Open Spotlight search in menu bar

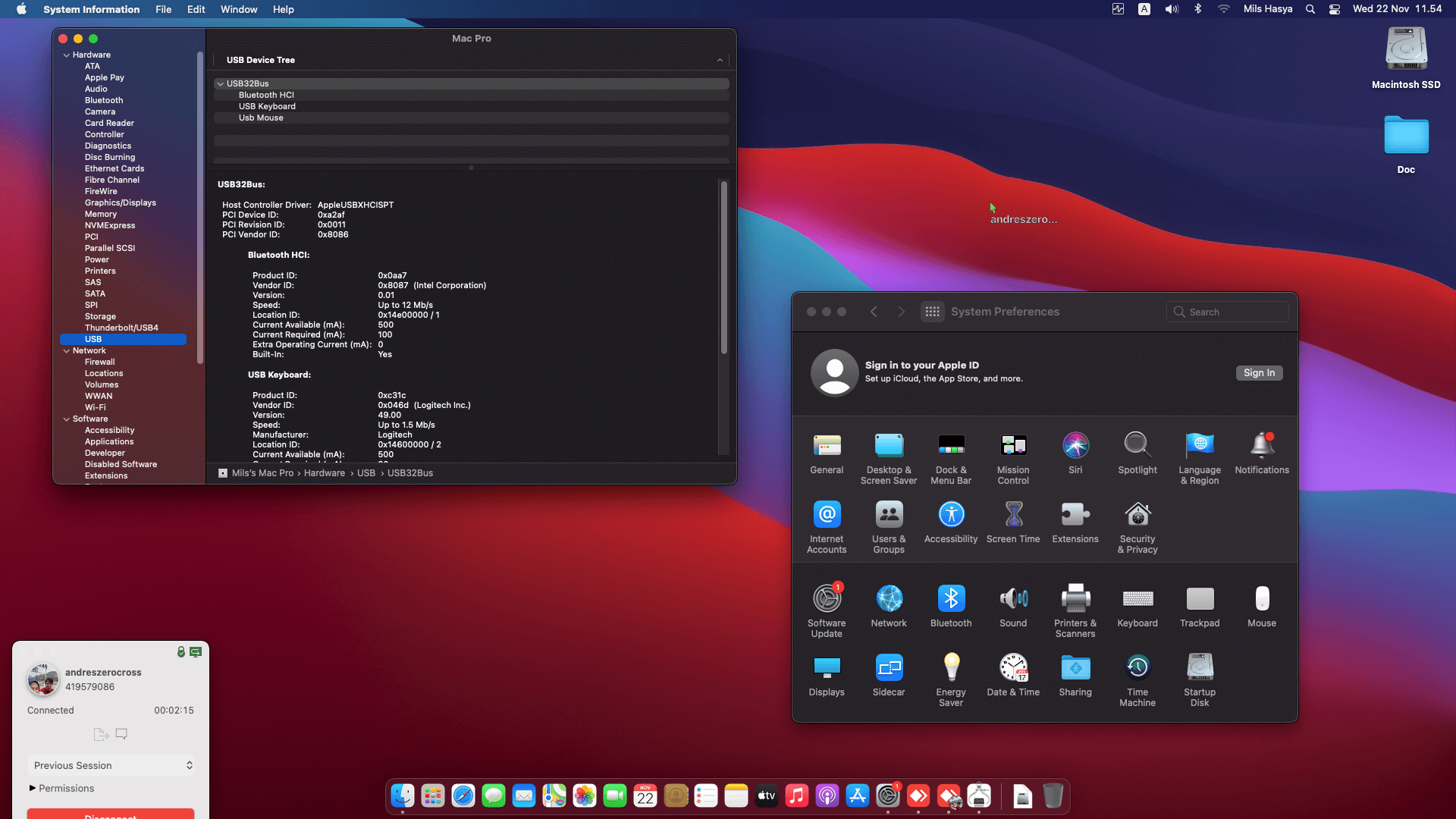1310,9
